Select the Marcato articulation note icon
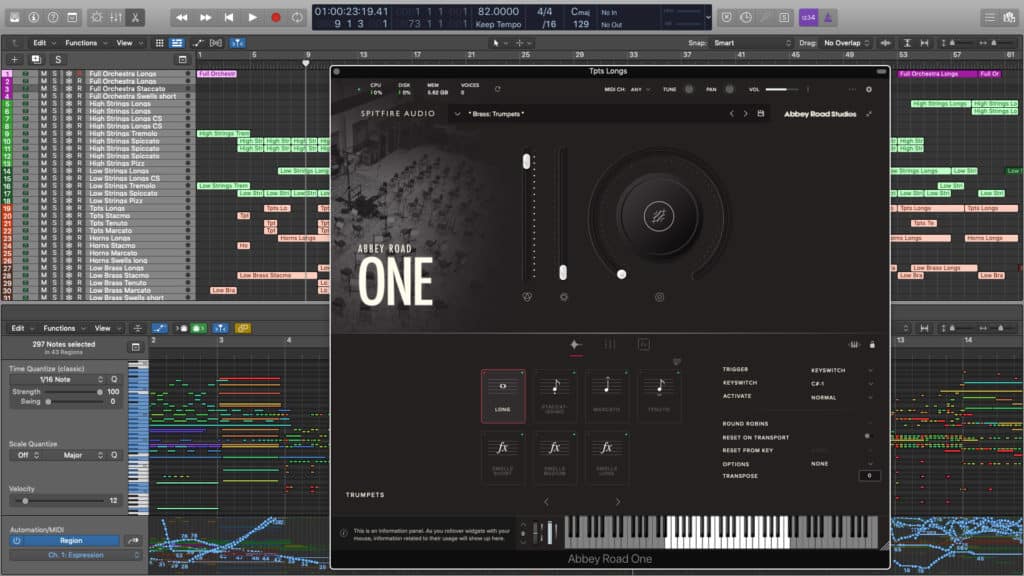This screenshot has height=576, width=1024. [608, 390]
